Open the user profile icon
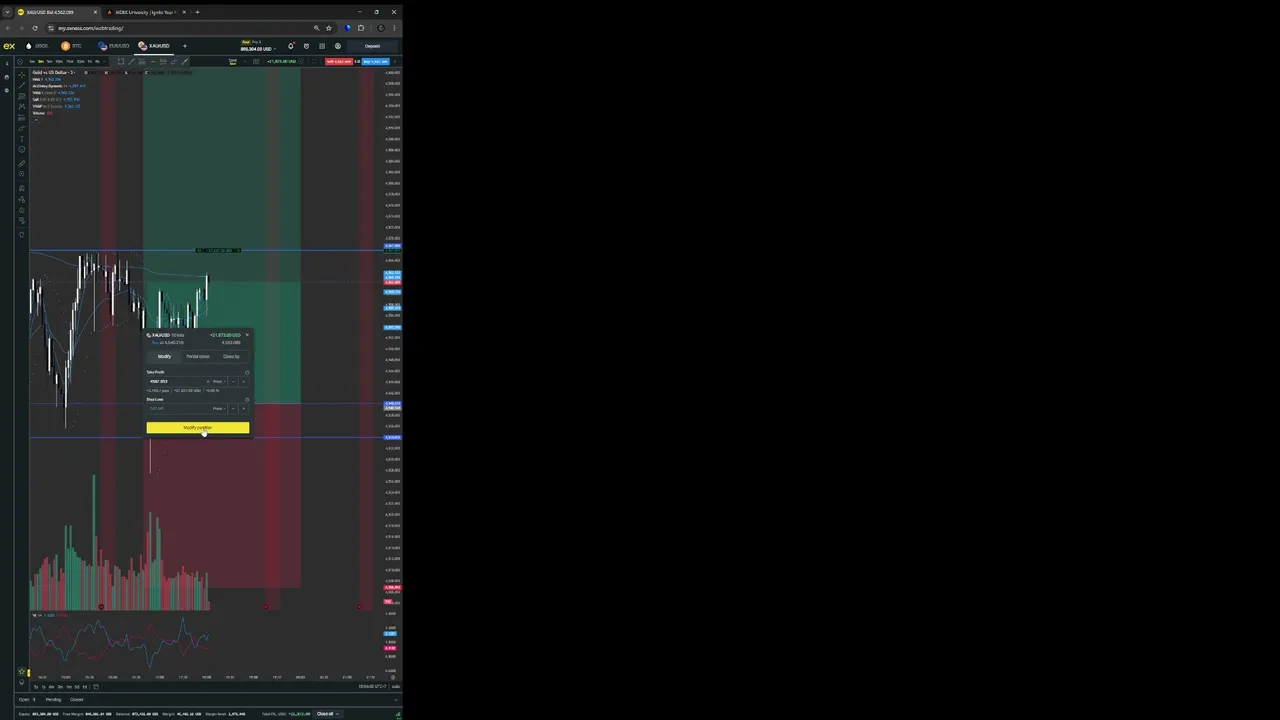 coord(338,46)
